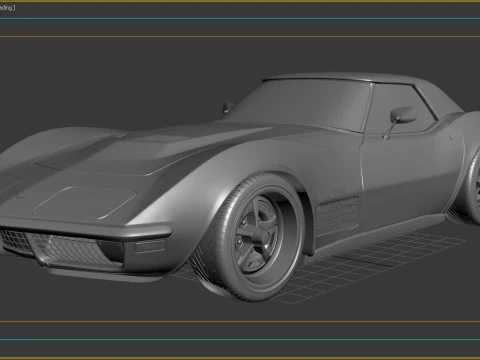
Task: Open the viewport shading label menu
Action: pos(7,7)
